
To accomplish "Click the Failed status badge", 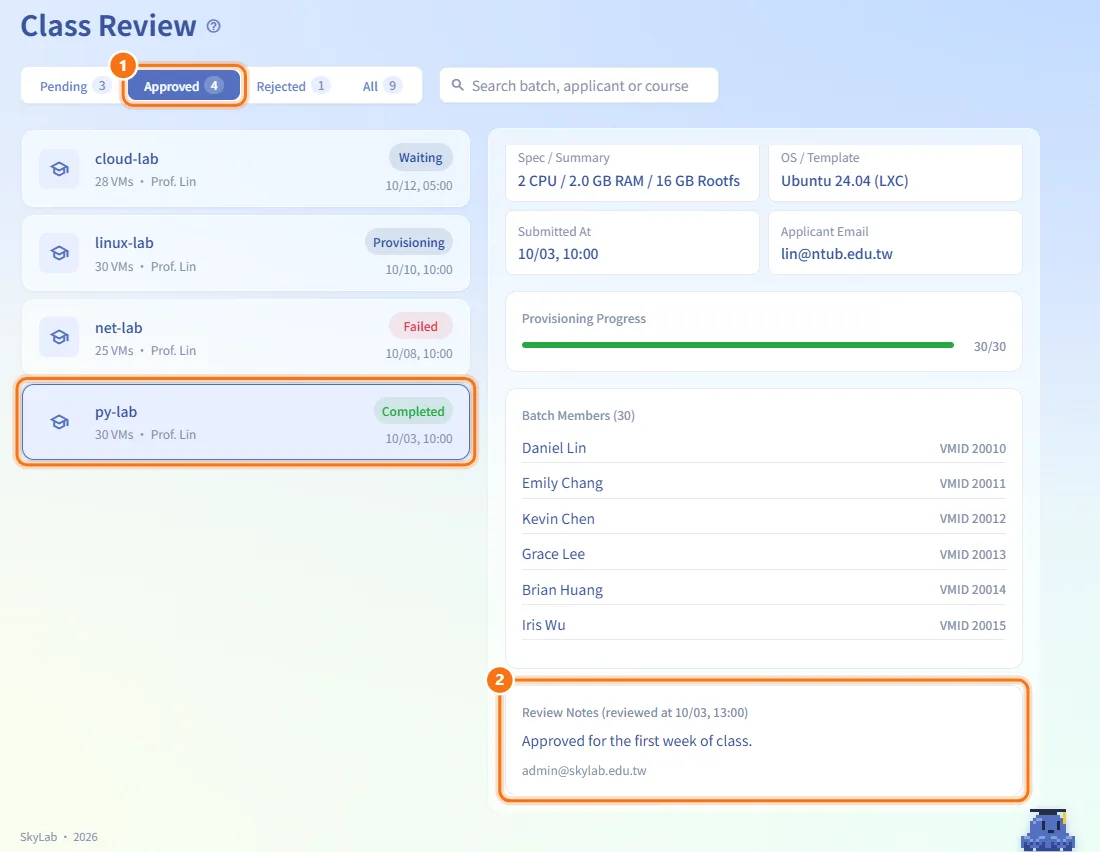I will [x=421, y=326].
